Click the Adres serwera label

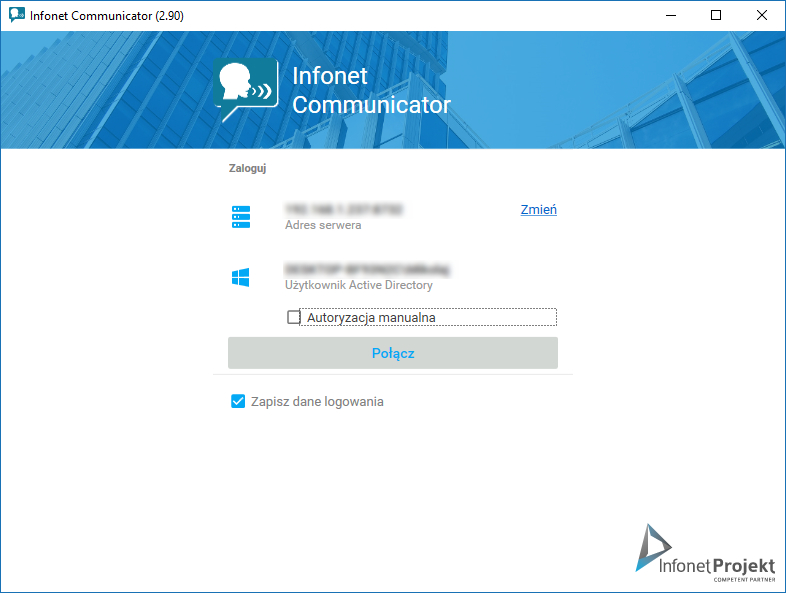323,225
